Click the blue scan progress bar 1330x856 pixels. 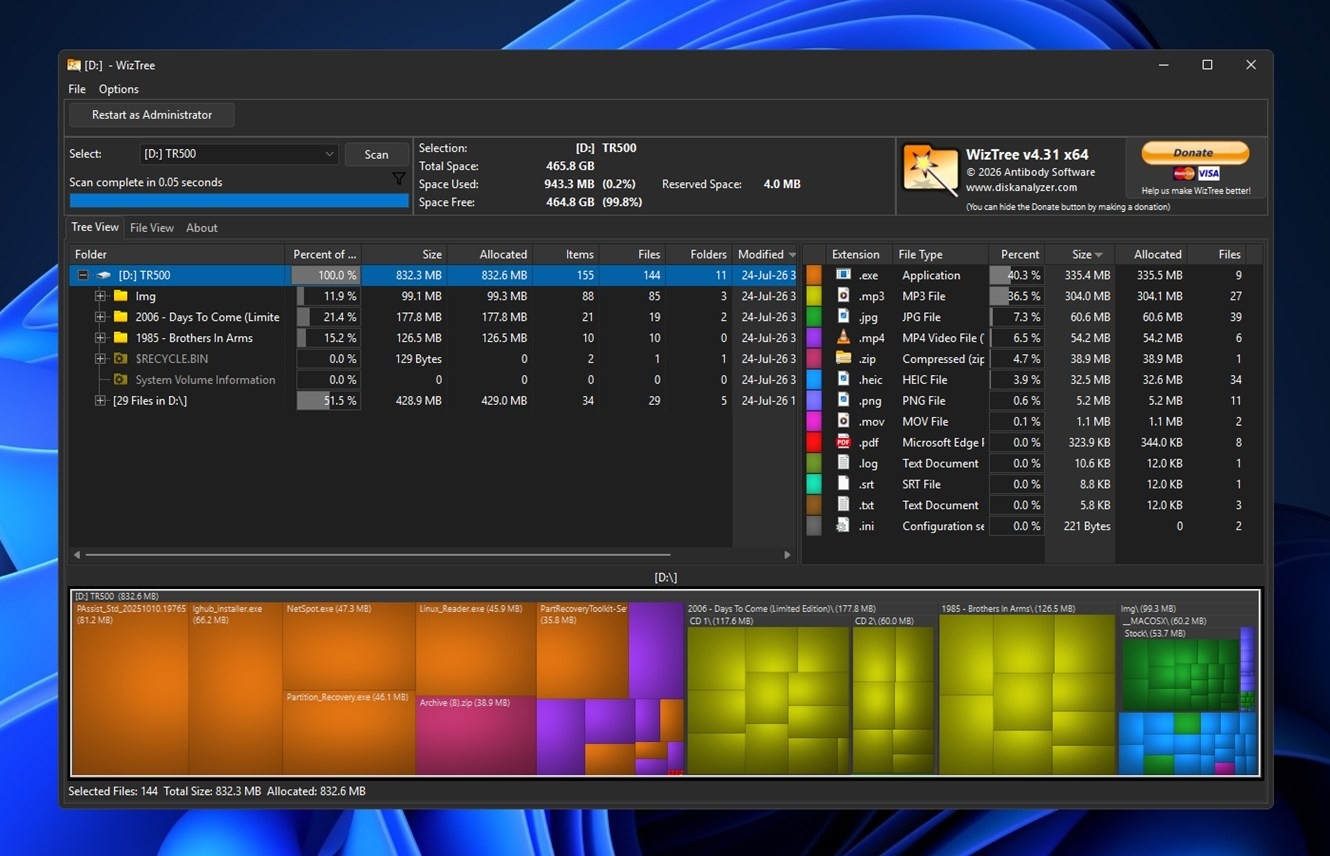(x=239, y=200)
